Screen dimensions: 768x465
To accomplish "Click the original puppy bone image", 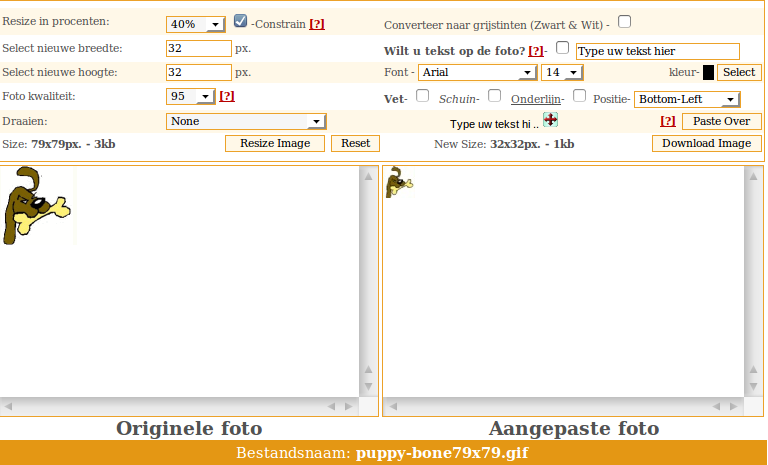I will pos(38,205).
